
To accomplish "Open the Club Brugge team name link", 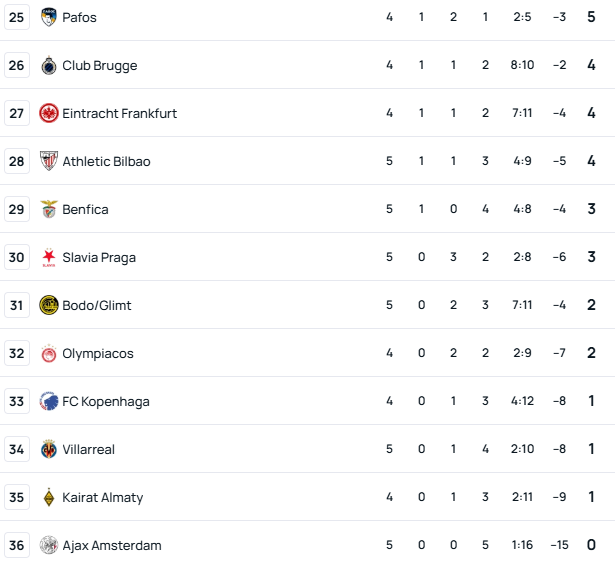I will coord(99,65).
